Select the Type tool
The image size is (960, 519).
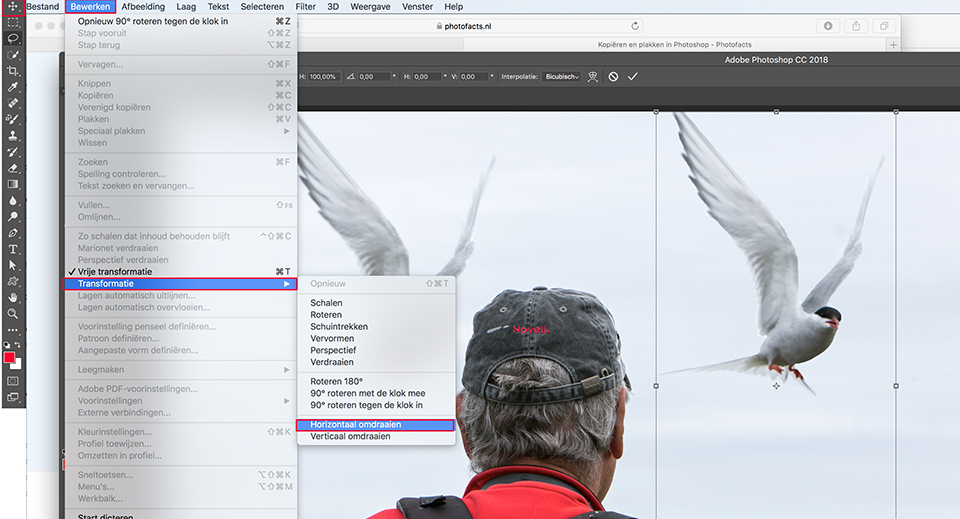[x=13, y=249]
